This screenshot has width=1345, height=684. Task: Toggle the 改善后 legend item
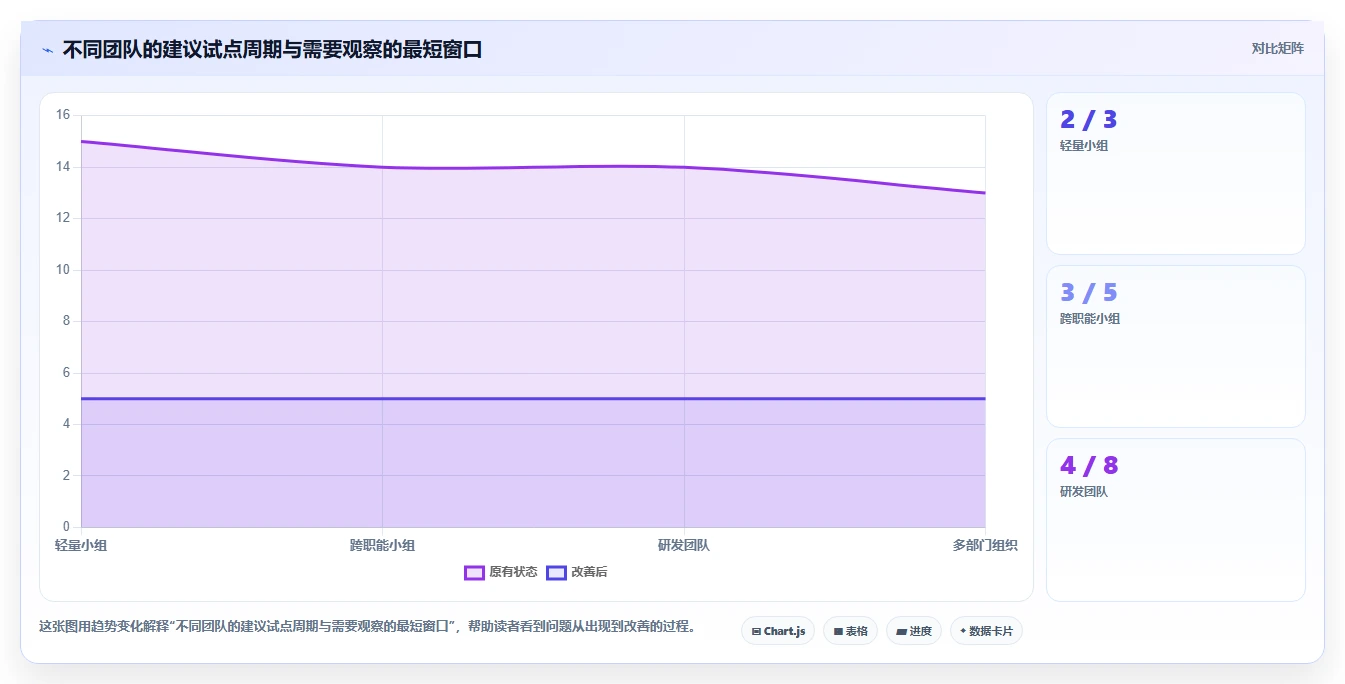click(x=577, y=572)
